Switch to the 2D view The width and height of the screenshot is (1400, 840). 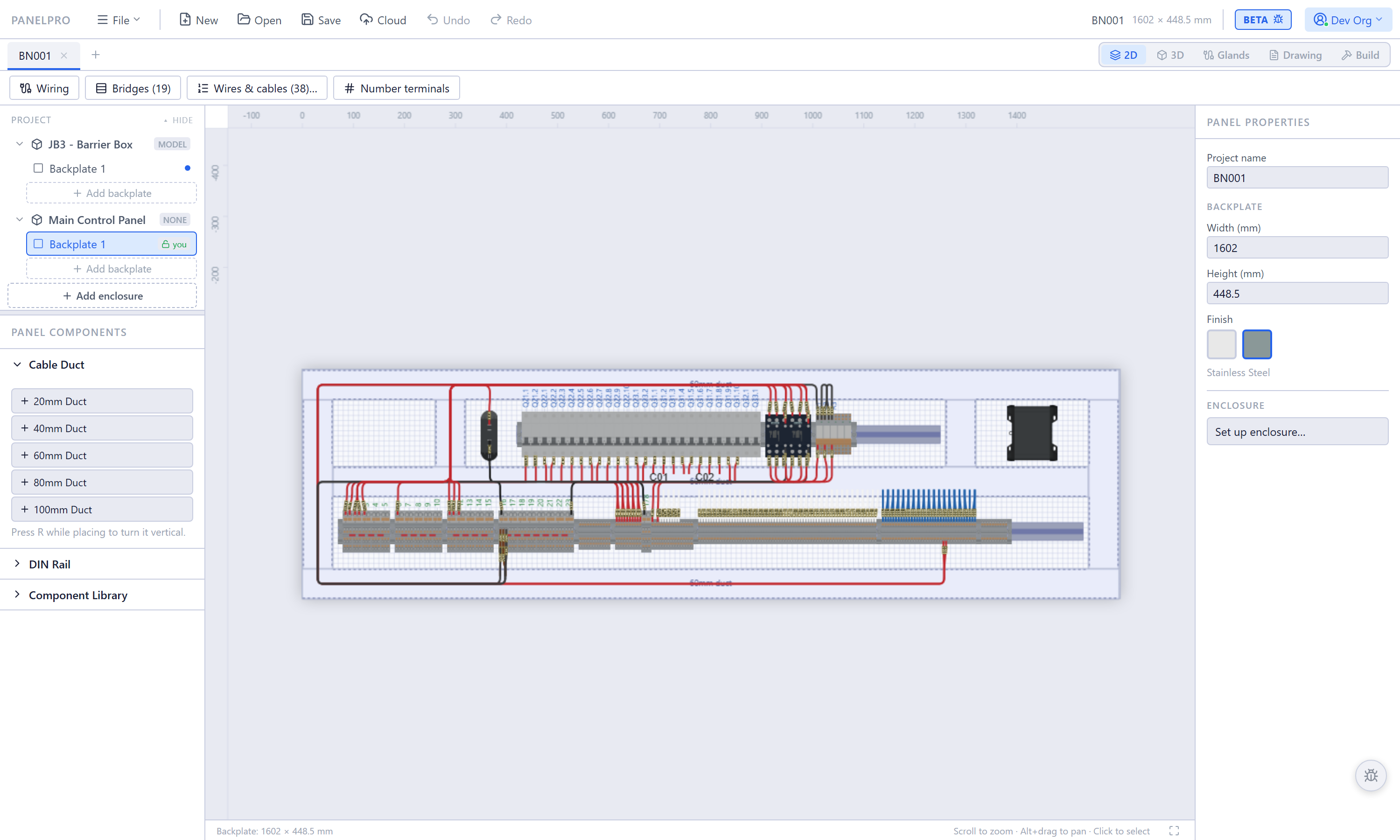click(1123, 55)
